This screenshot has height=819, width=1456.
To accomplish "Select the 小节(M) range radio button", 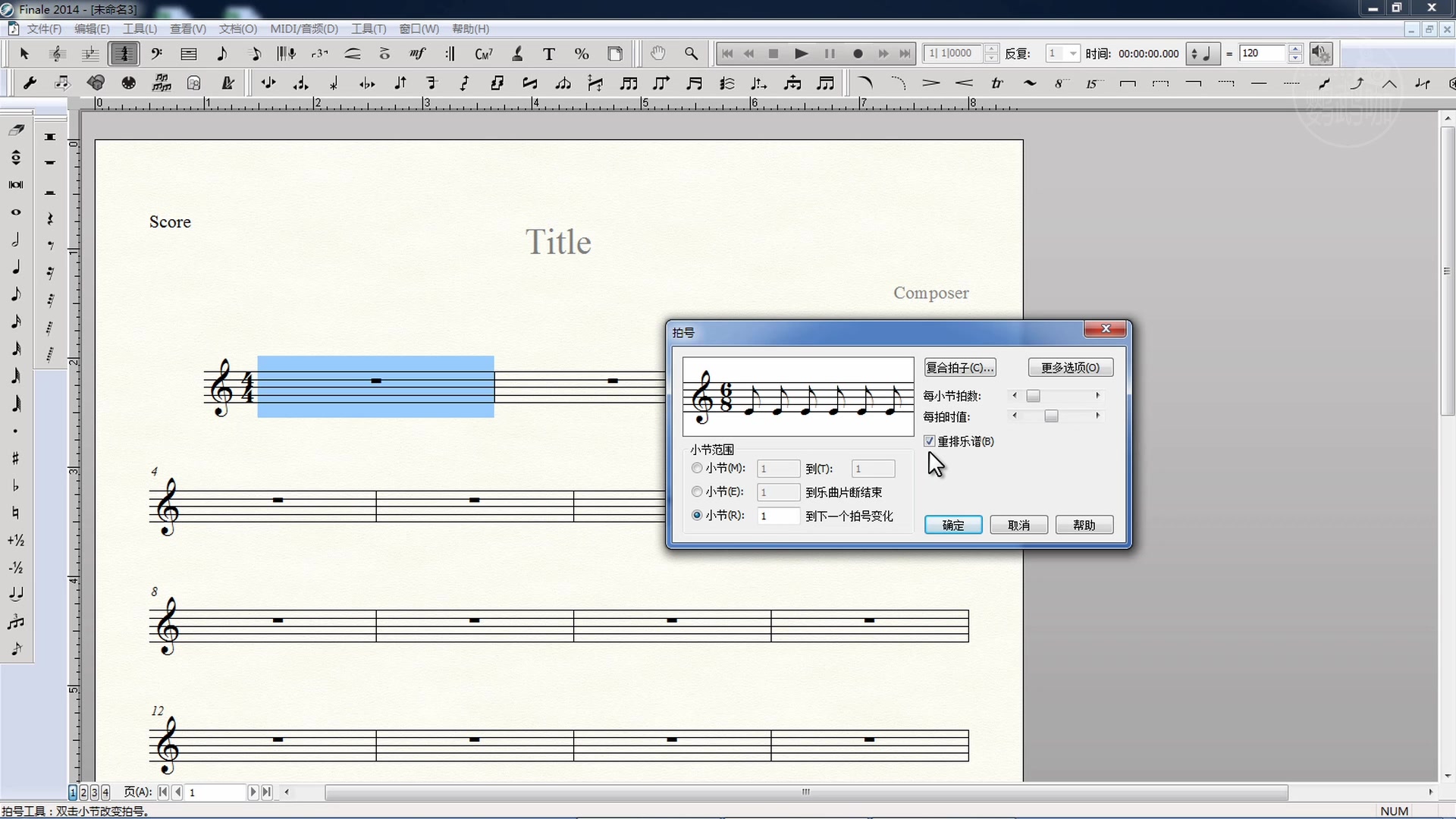I will (697, 469).
